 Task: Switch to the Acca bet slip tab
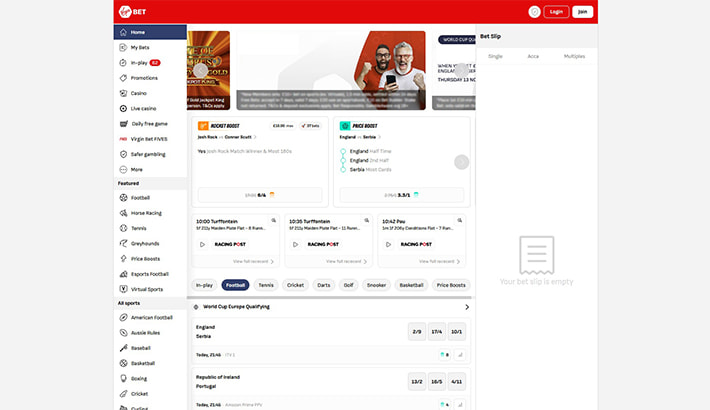point(533,56)
